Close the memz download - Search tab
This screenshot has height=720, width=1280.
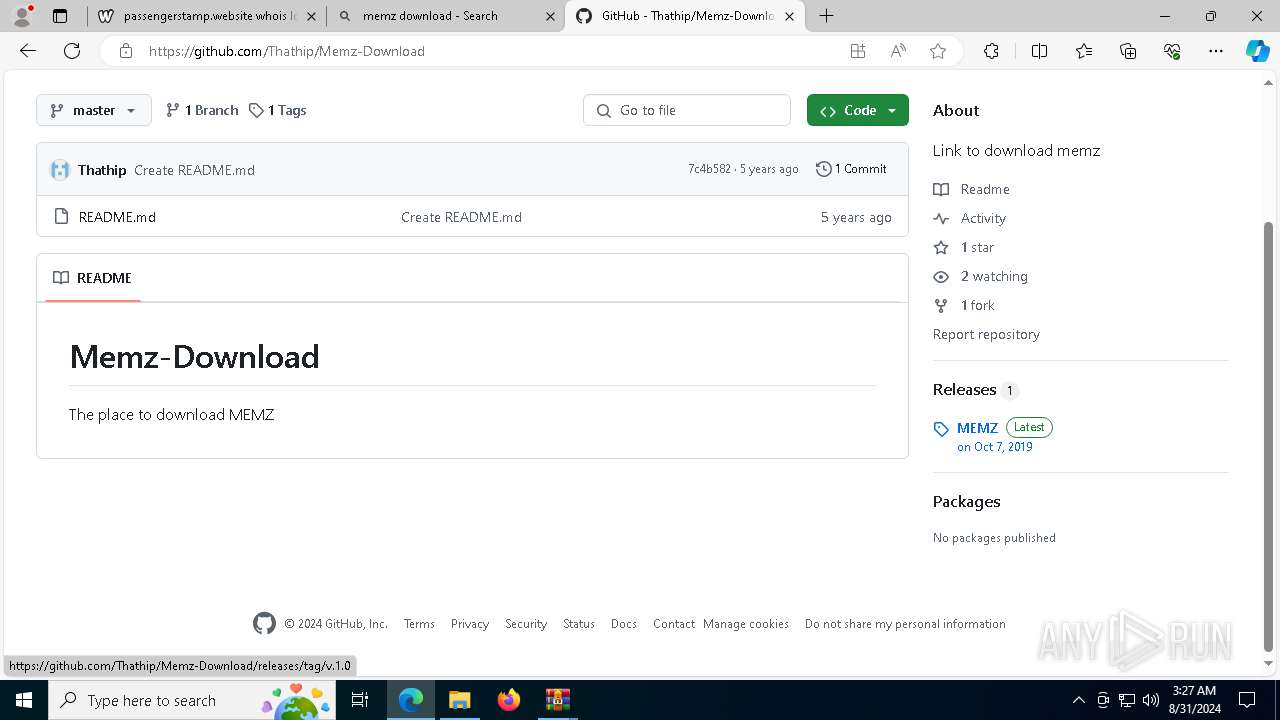550,16
